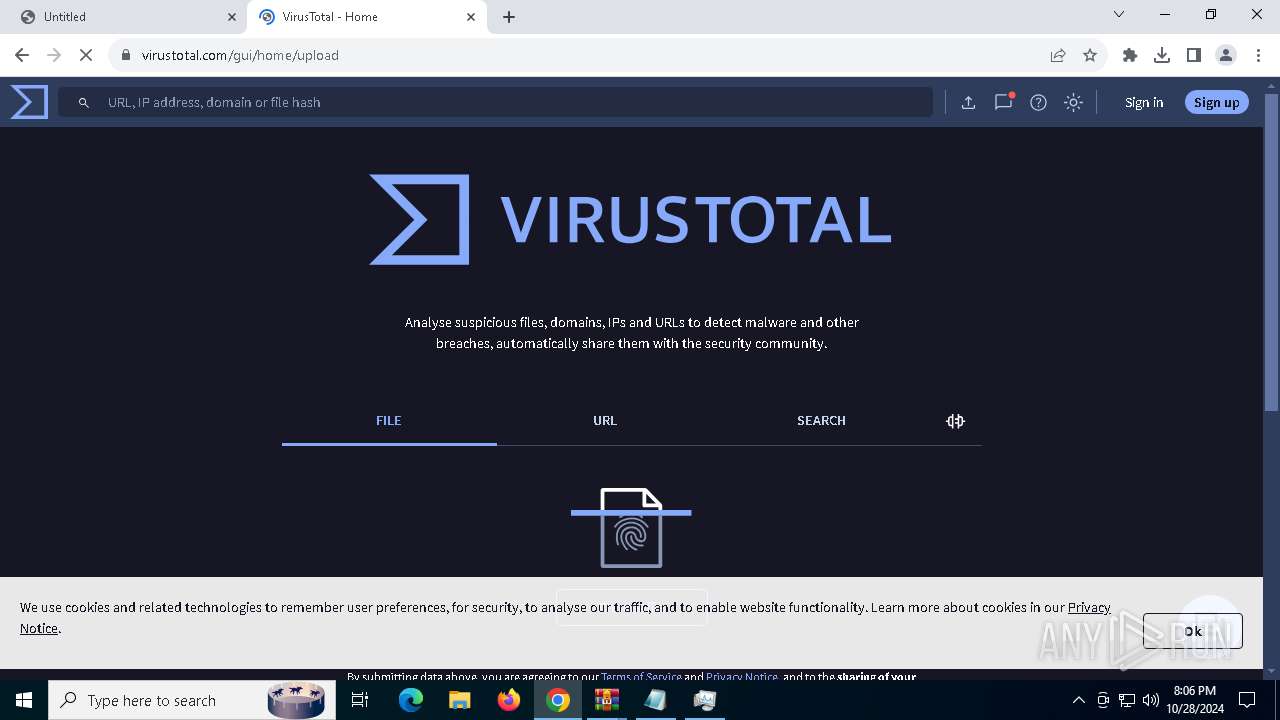Open File Explorer from the taskbar
The height and width of the screenshot is (720, 1280).
(x=460, y=700)
